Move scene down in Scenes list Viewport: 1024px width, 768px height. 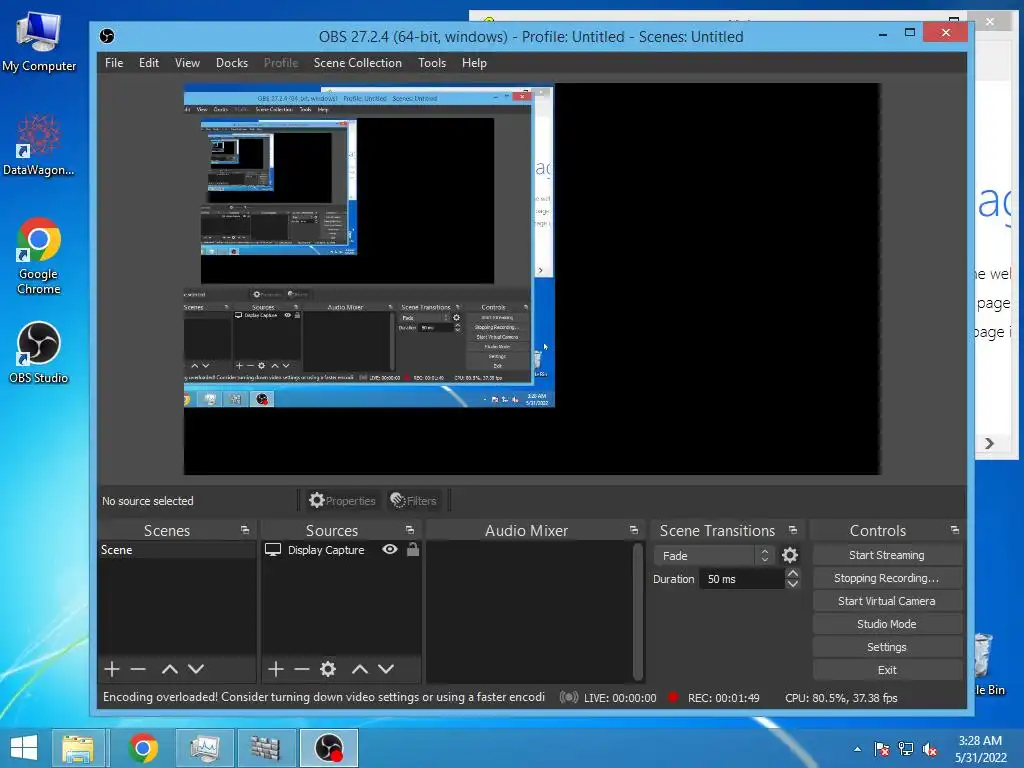[x=196, y=669]
